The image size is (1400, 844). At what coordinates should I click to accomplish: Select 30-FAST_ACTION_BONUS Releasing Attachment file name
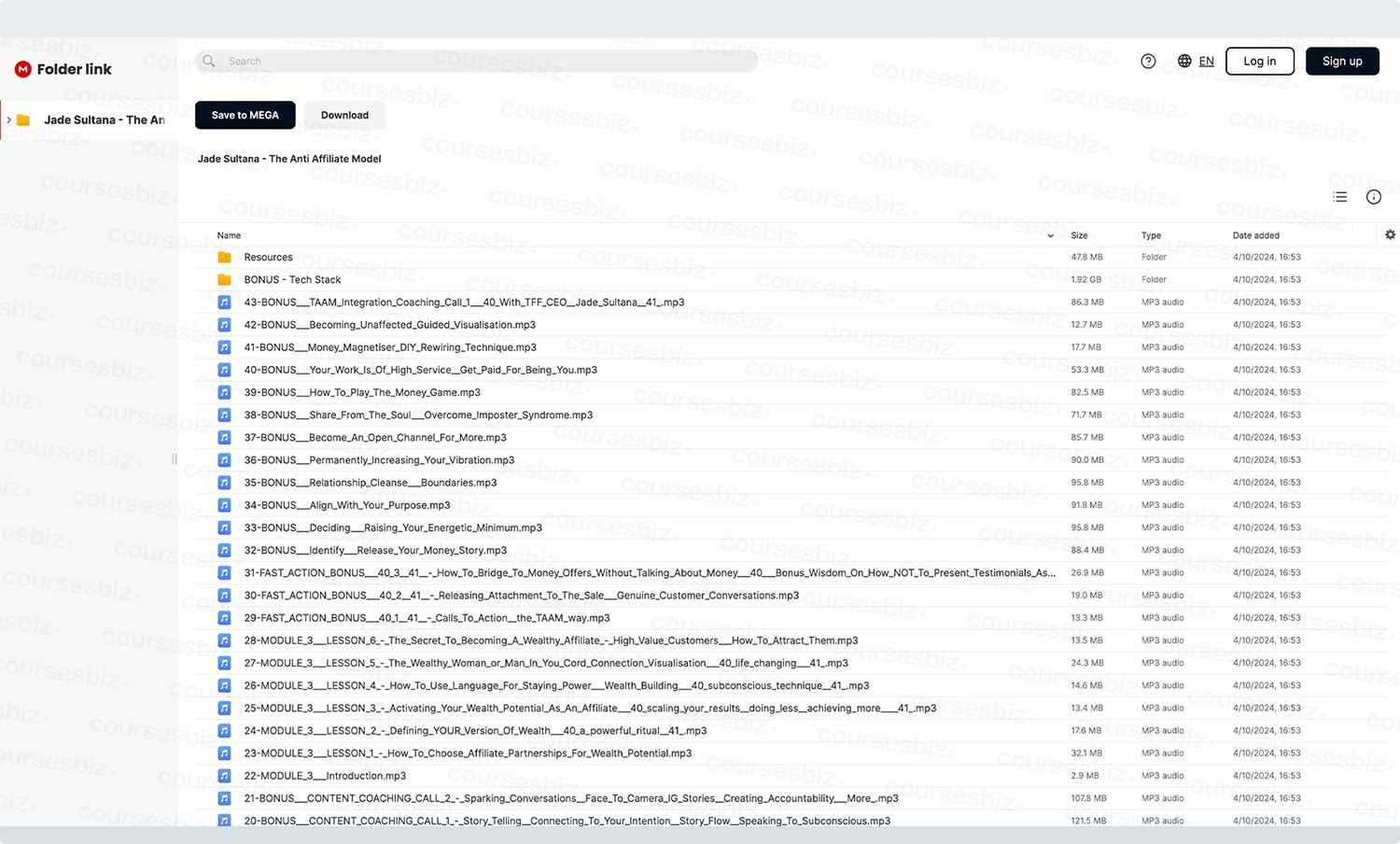coord(522,596)
